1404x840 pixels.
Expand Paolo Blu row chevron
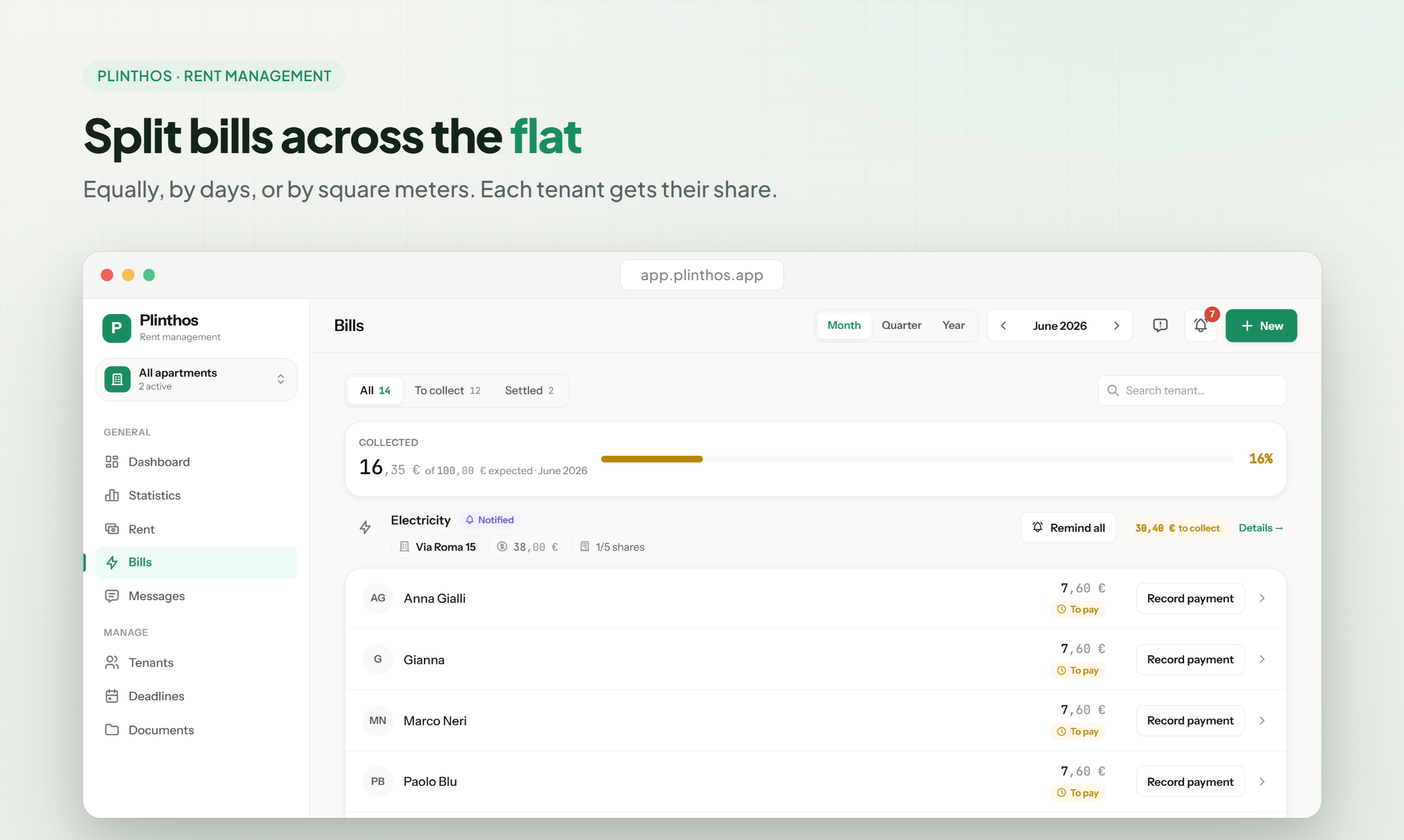1262,782
